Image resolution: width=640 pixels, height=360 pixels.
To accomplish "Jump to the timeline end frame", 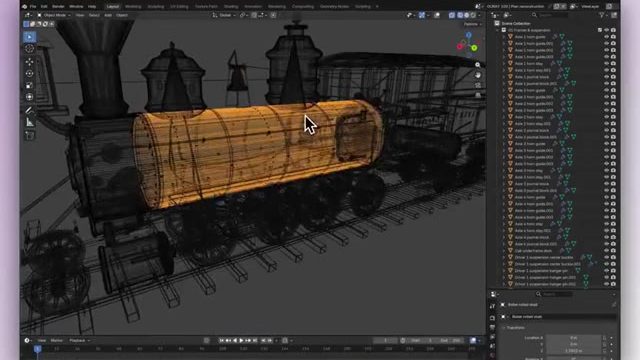I will (255, 340).
